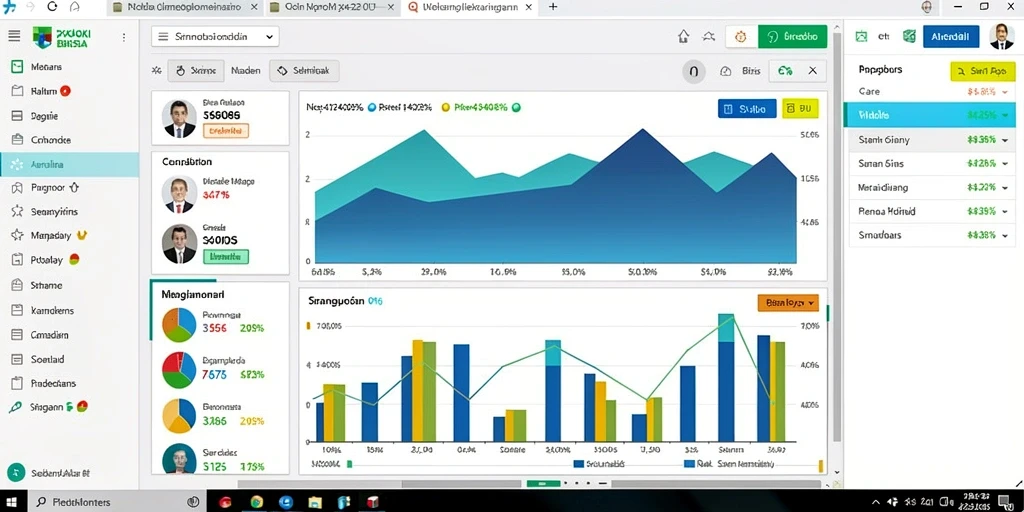
Task: Open the Seanyirins star item in the sidebar
Action: pos(46,212)
